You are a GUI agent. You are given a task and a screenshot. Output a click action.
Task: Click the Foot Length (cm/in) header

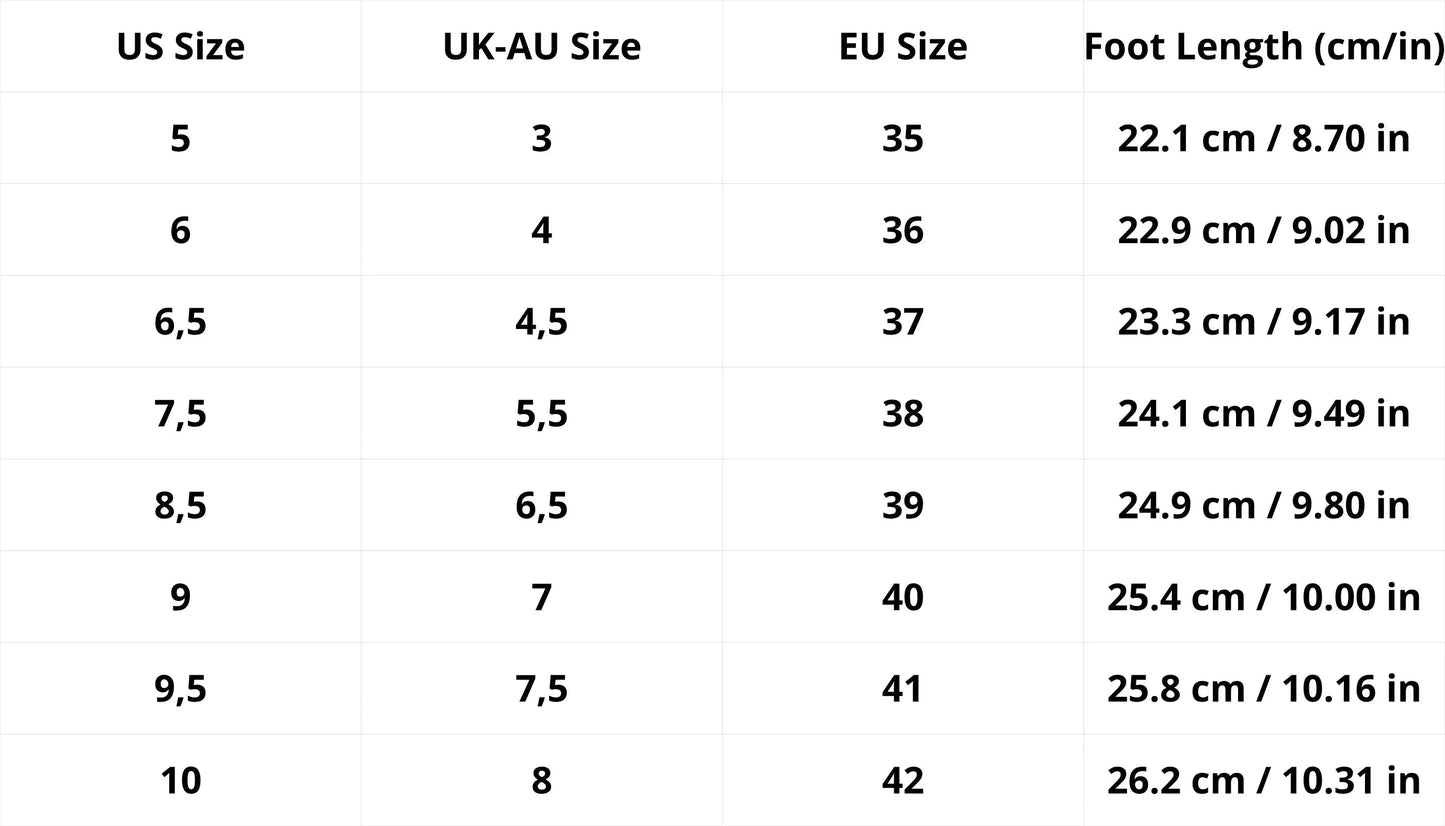point(1264,46)
